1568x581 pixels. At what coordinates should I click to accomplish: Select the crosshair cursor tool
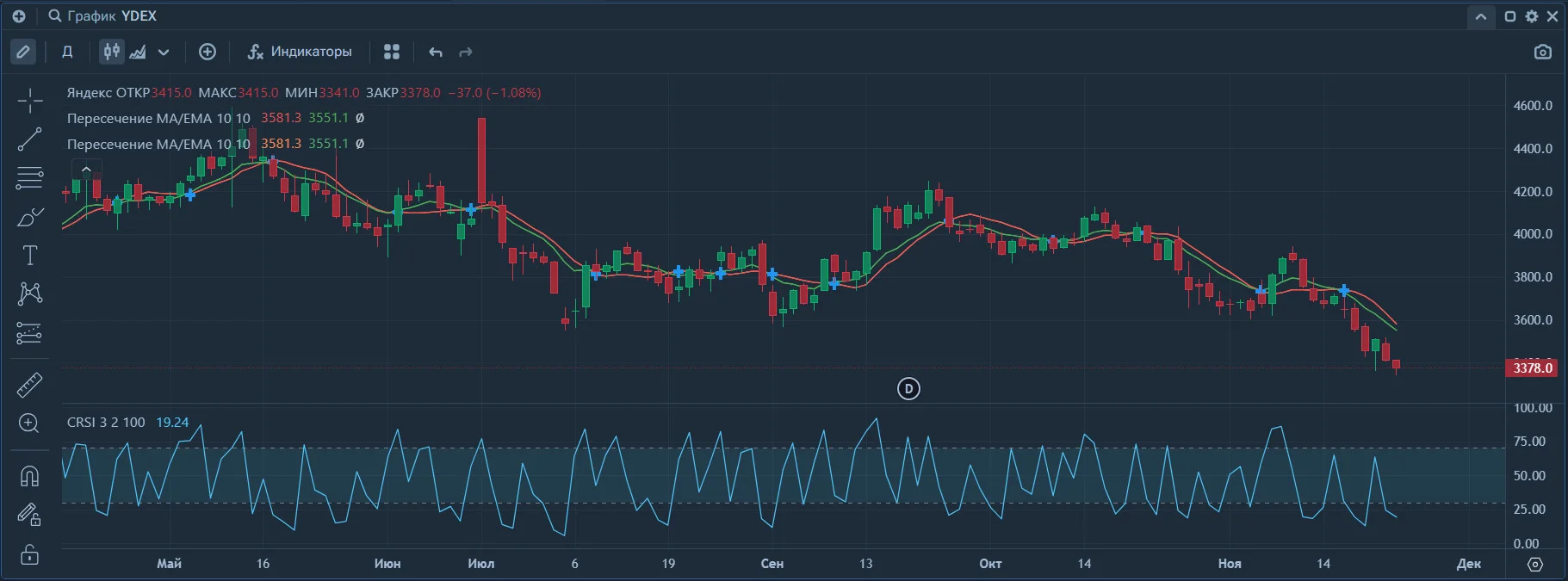click(29, 101)
